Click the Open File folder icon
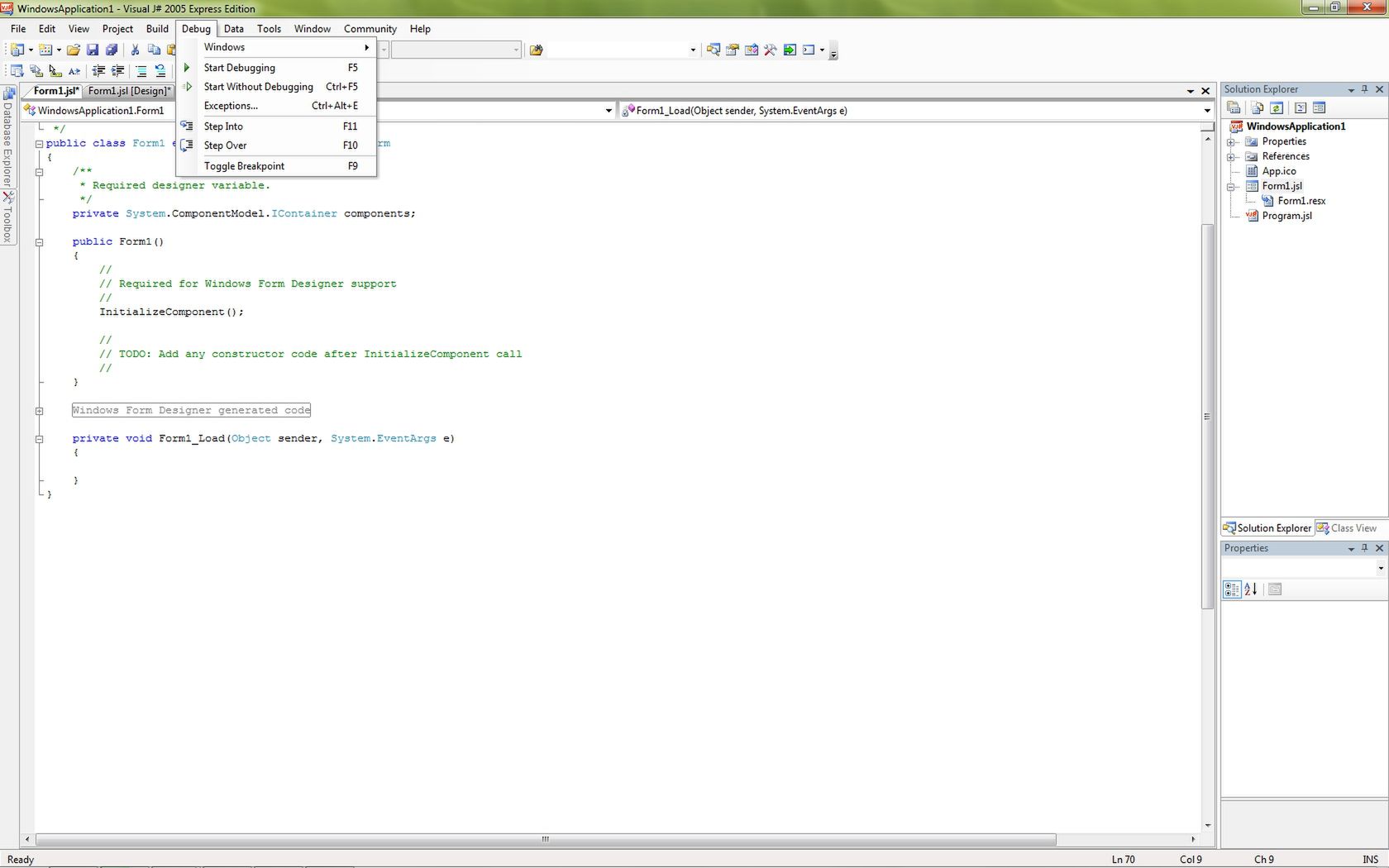This screenshot has width=1389, height=868. pyautogui.click(x=74, y=50)
